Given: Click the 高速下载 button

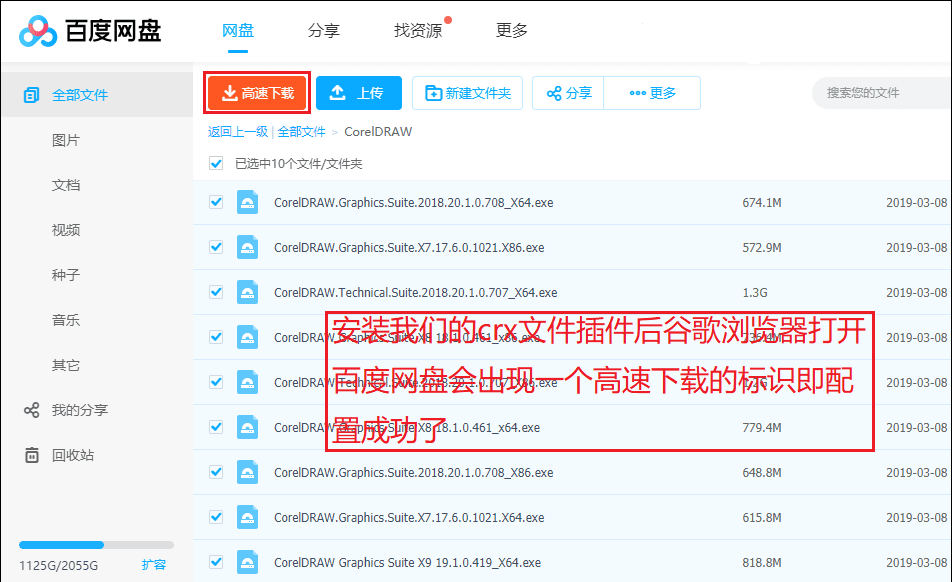Looking at the screenshot, I should (257, 93).
